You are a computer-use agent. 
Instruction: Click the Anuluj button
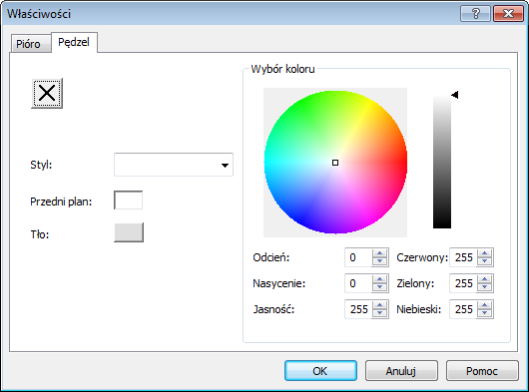tap(401, 371)
